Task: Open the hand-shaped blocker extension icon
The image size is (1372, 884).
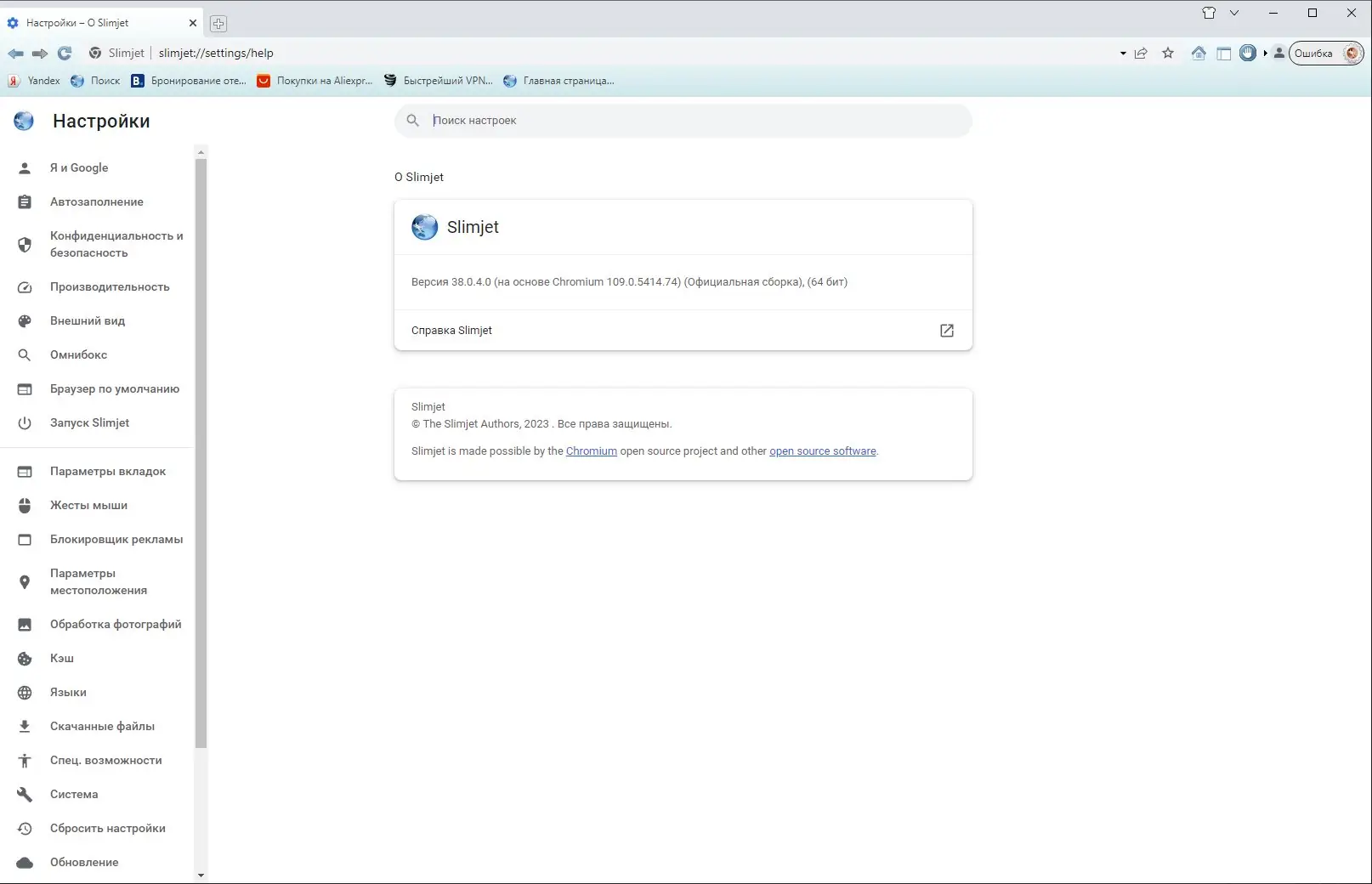Action: 1248,53
